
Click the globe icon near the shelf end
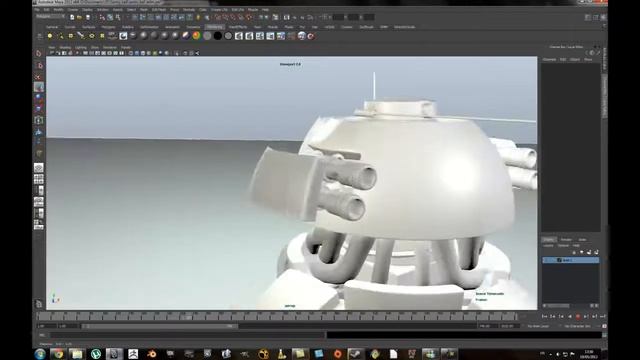pyautogui.click(x=301, y=36)
